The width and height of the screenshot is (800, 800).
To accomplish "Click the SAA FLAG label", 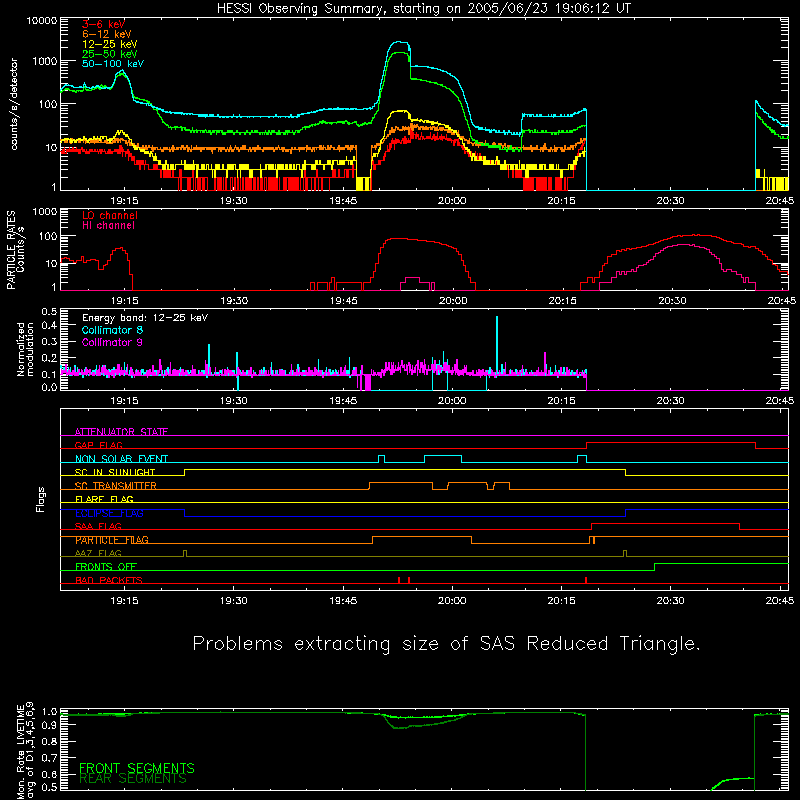I will (98, 526).
